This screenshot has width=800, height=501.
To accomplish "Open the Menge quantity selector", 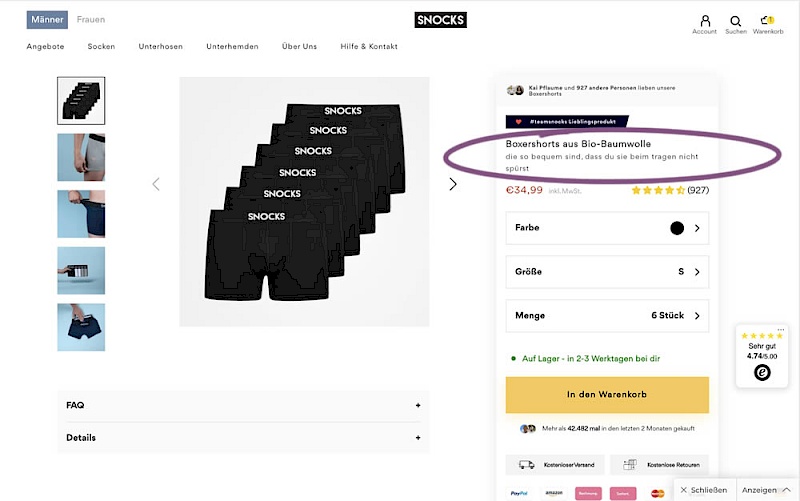I will (x=607, y=315).
